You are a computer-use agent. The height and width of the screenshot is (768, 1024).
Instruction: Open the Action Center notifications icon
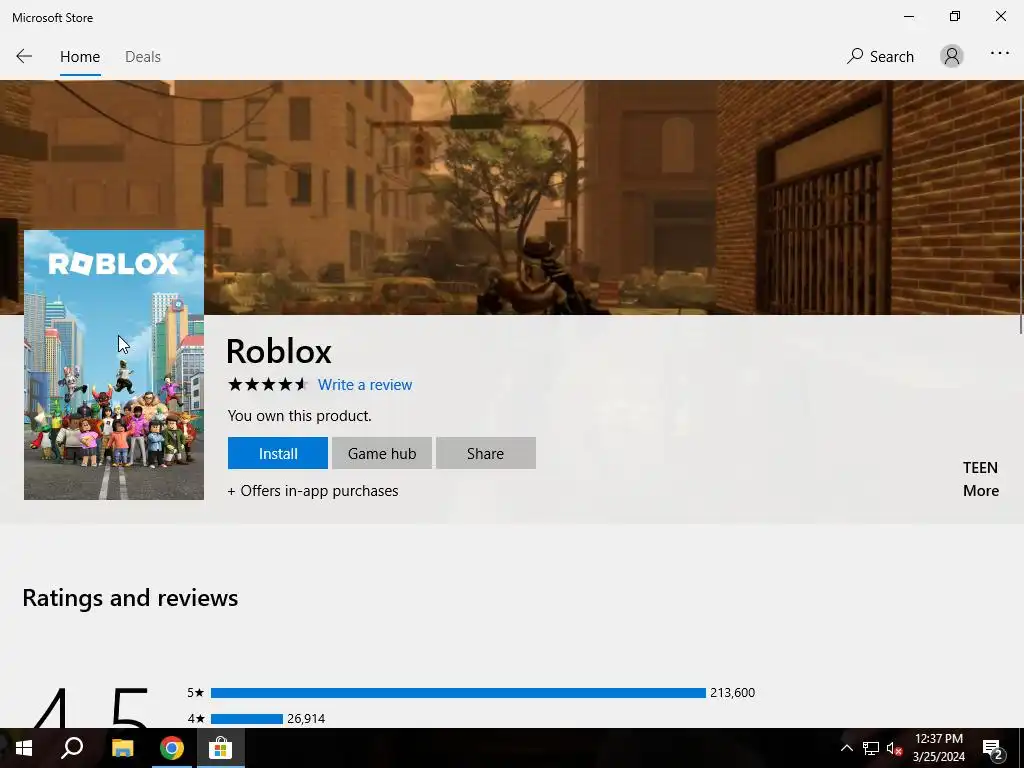tap(993, 748)
